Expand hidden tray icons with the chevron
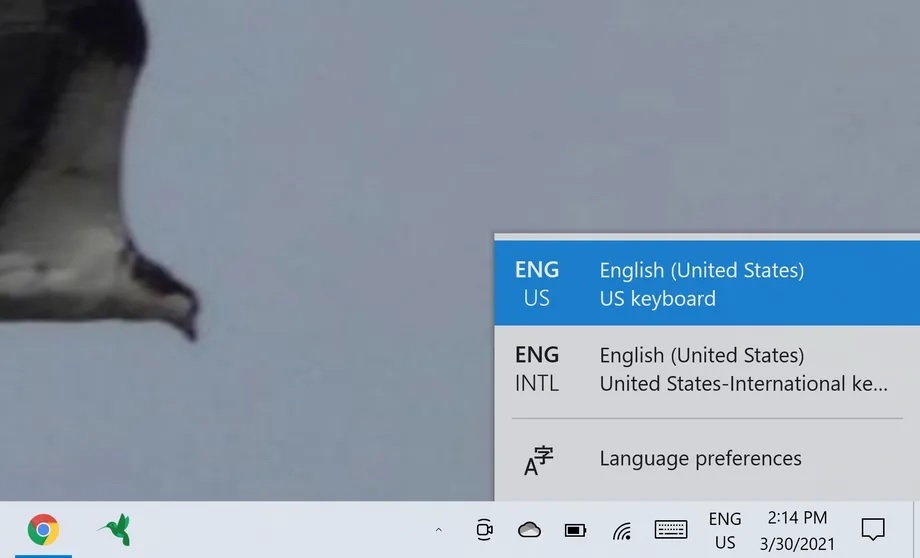920x558 pixels. pos(438,530)
